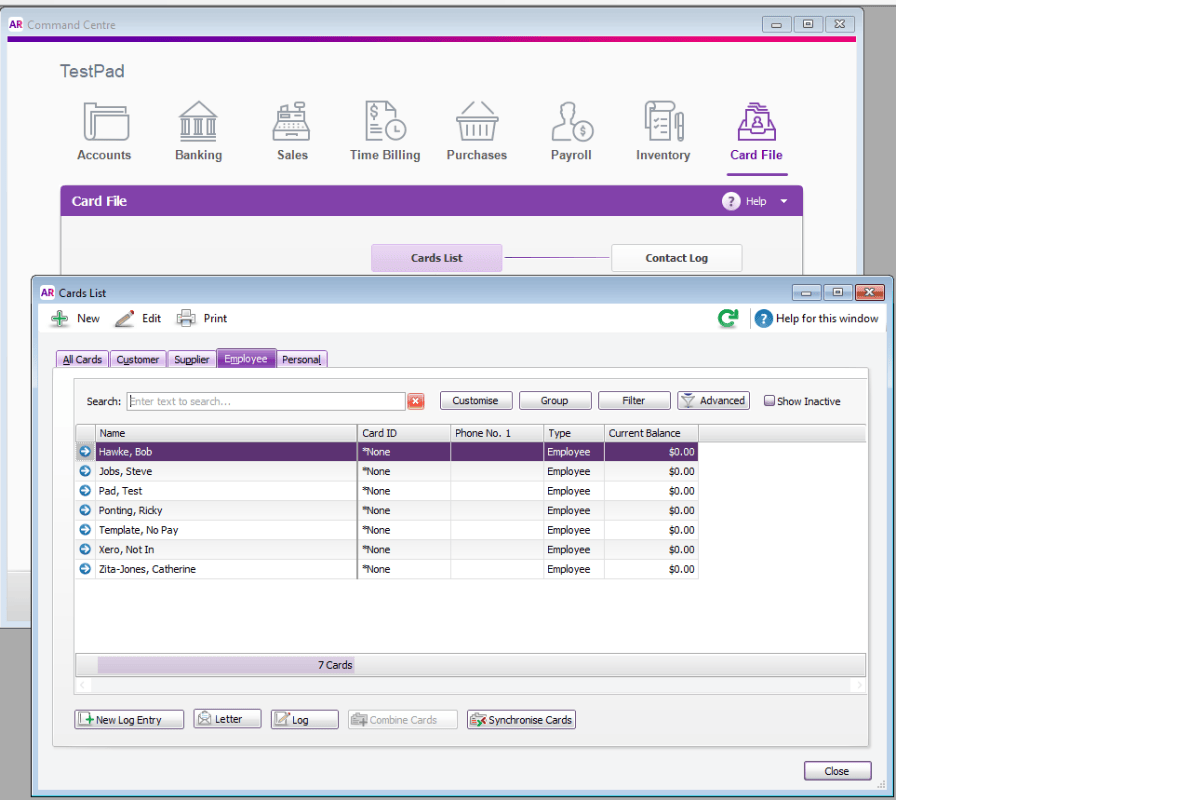Click the Letter button

pos(227,718)
